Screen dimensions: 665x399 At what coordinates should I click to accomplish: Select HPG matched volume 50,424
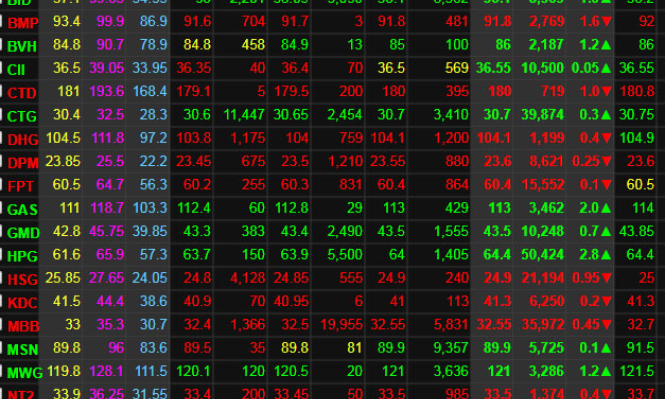click(x=542, y=254)
